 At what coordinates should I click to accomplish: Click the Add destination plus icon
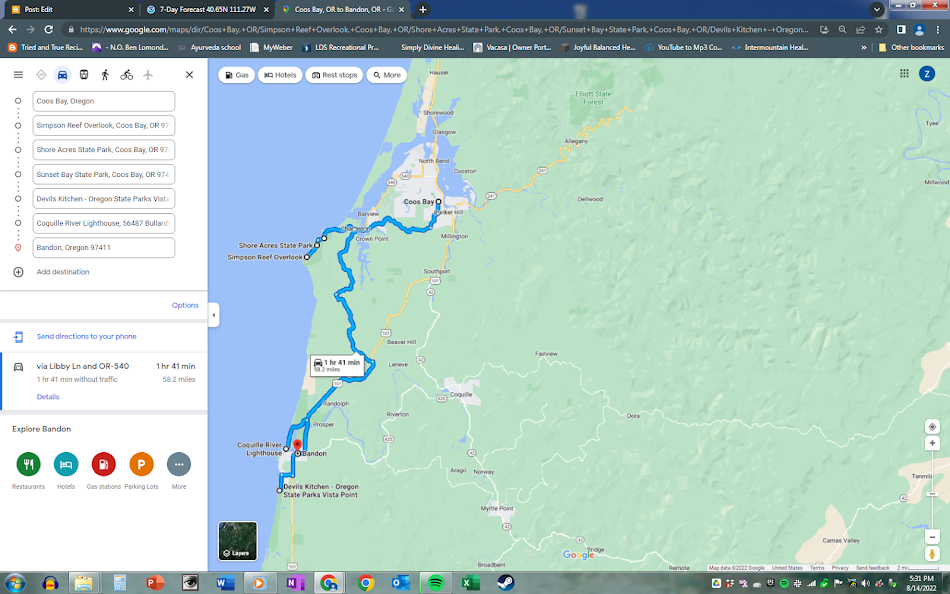click(x=18, y=272)
